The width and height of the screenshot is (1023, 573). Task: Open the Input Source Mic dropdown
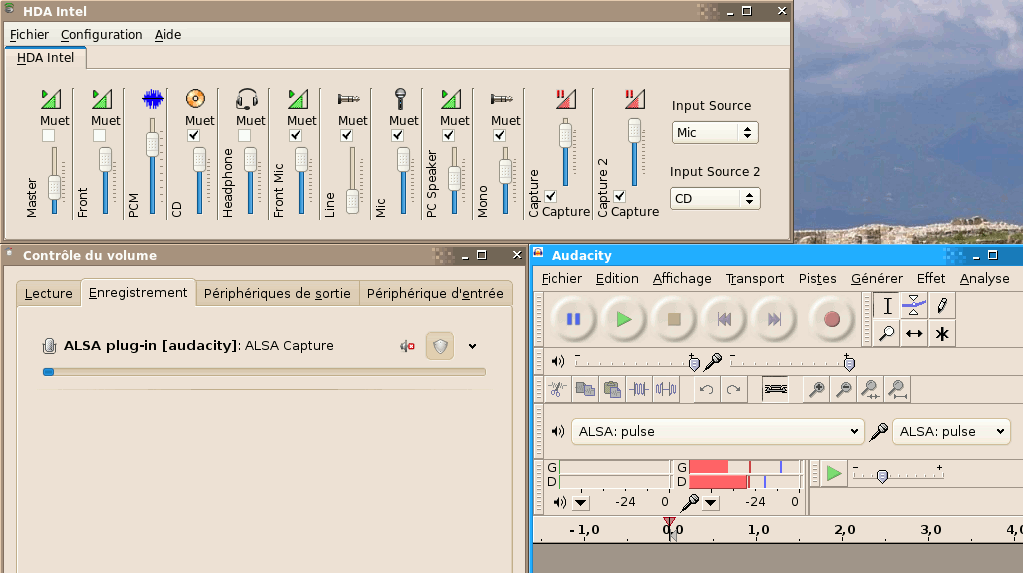(715, 132)
